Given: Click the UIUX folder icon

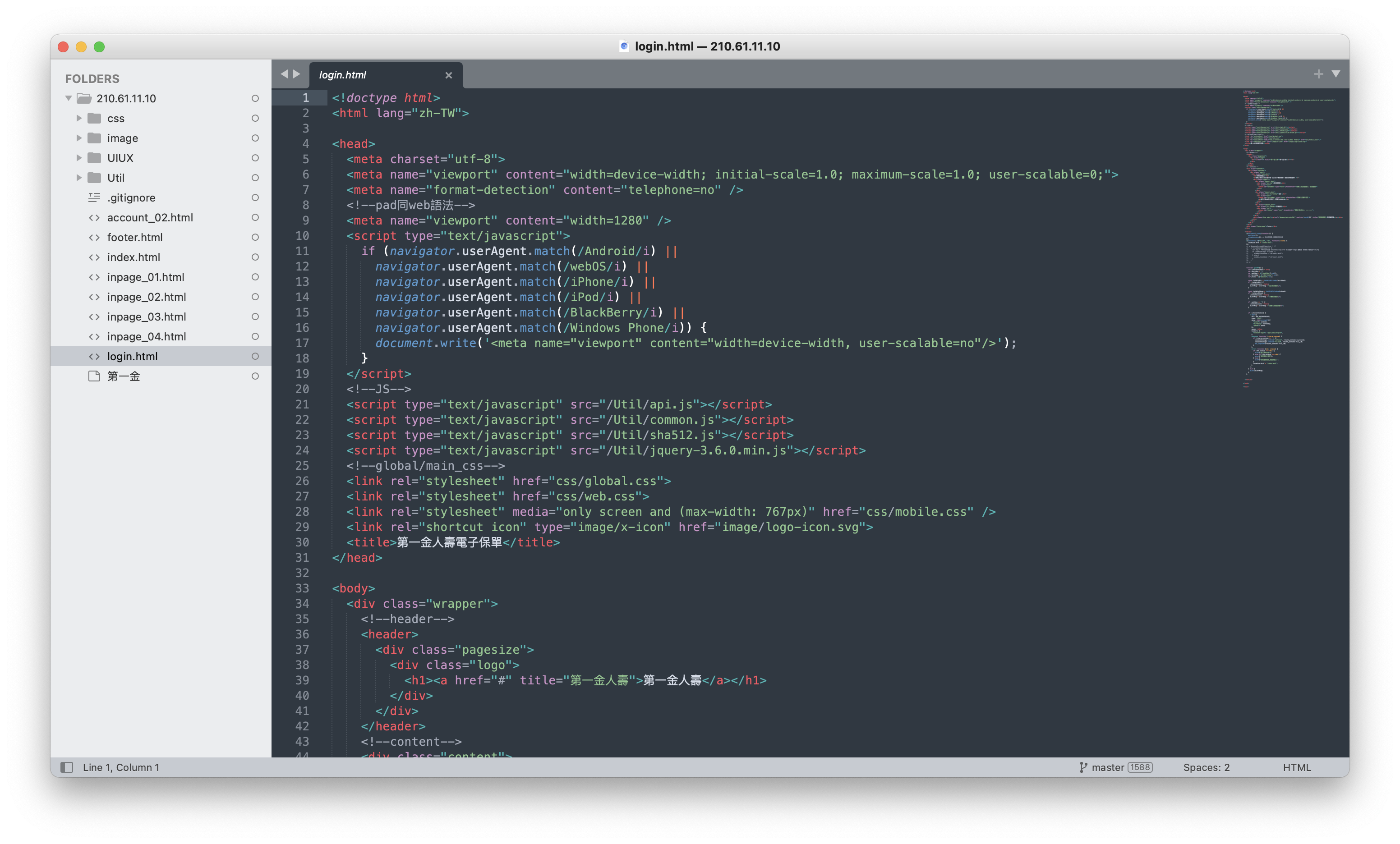Looking at the screenshot, I should (x=95, y=158).
